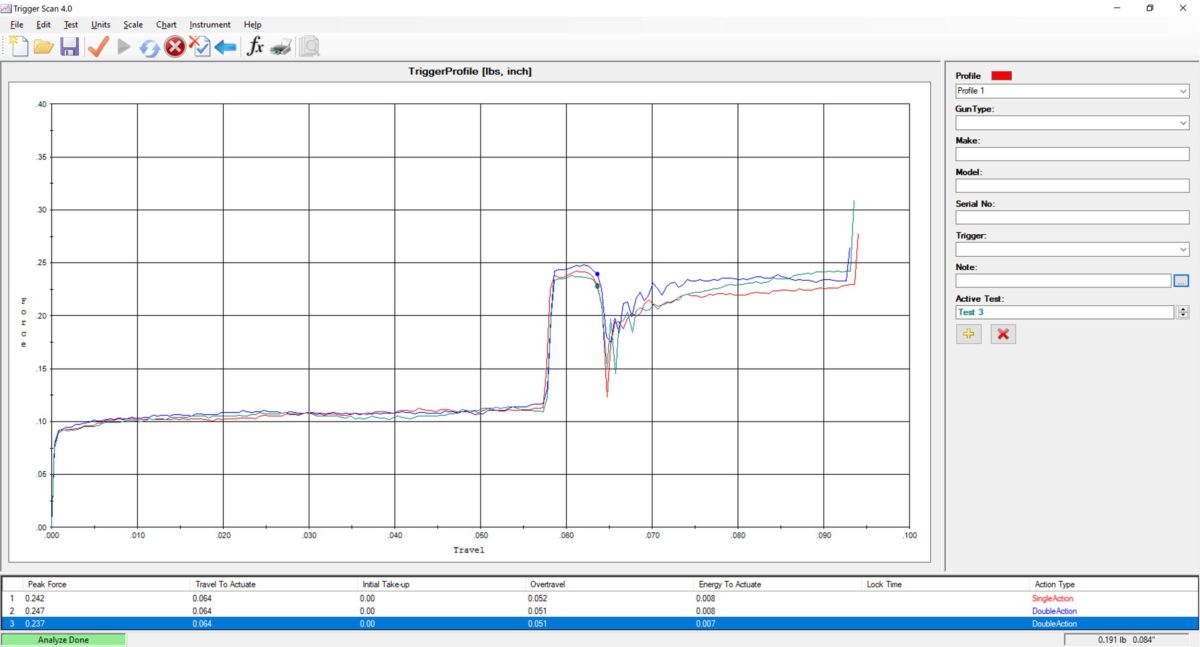
Task: Save using the floppy disk icon
Action: pyautogui.click(x=69, y=46)
